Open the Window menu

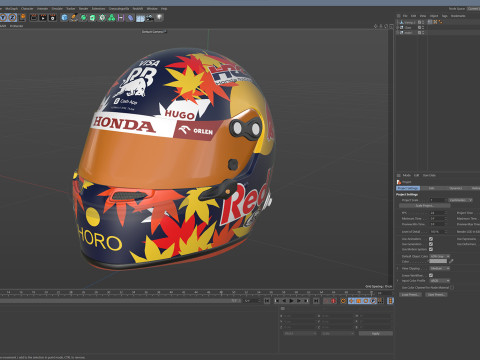(x=152, y=9)
